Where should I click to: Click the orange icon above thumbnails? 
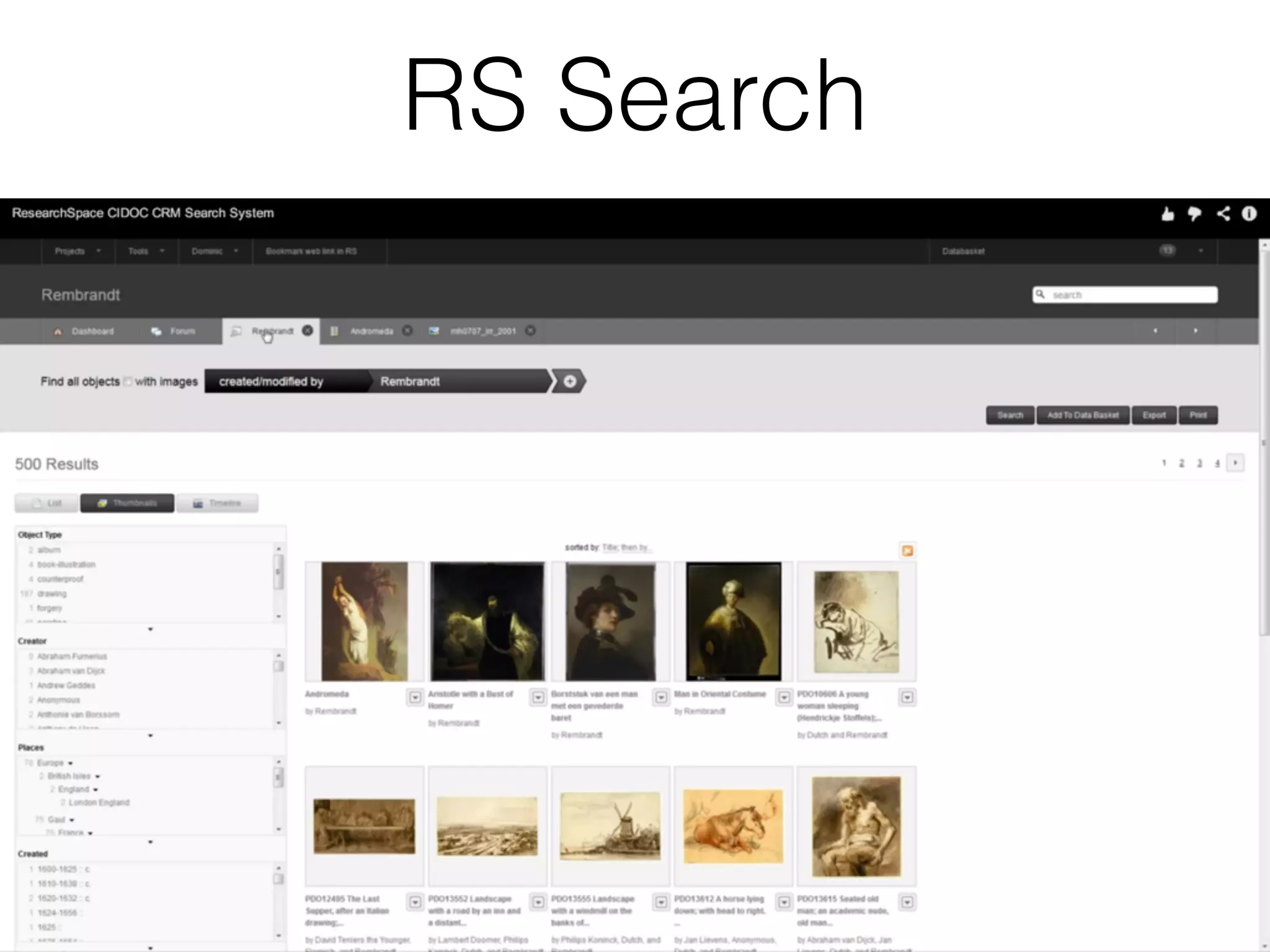pos(907,550)
